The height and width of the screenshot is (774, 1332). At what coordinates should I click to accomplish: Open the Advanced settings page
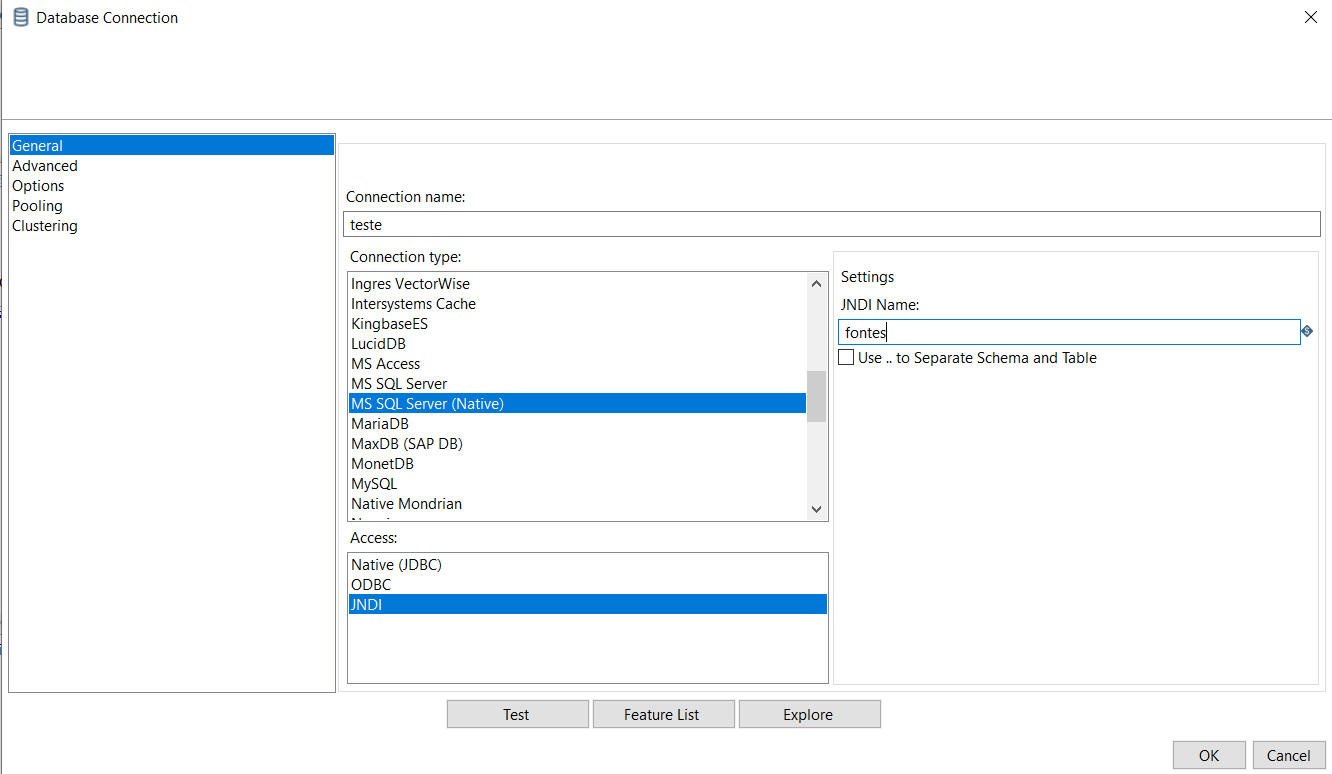[172, 165]
